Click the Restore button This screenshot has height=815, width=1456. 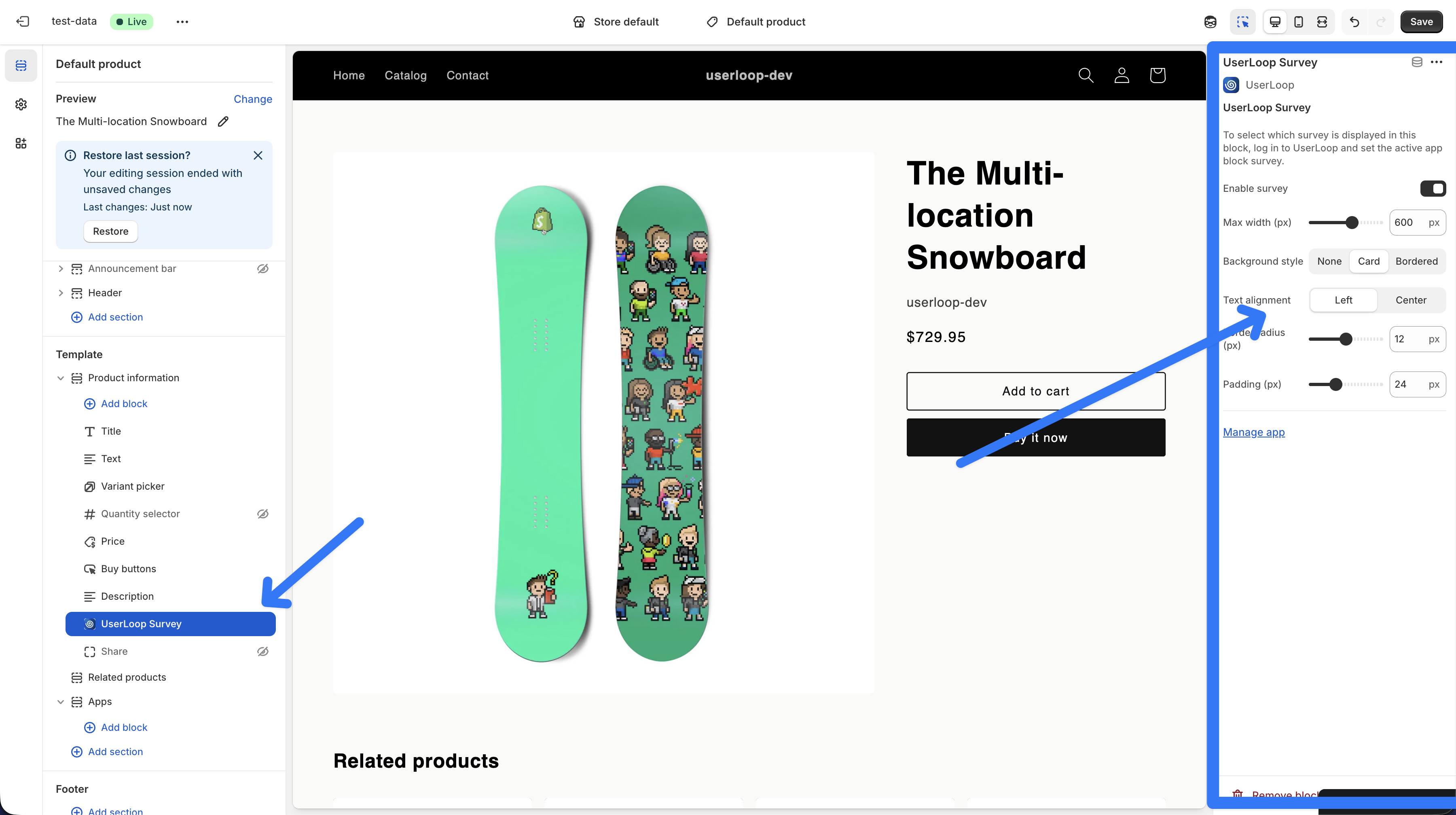click(x=110, y=231)
